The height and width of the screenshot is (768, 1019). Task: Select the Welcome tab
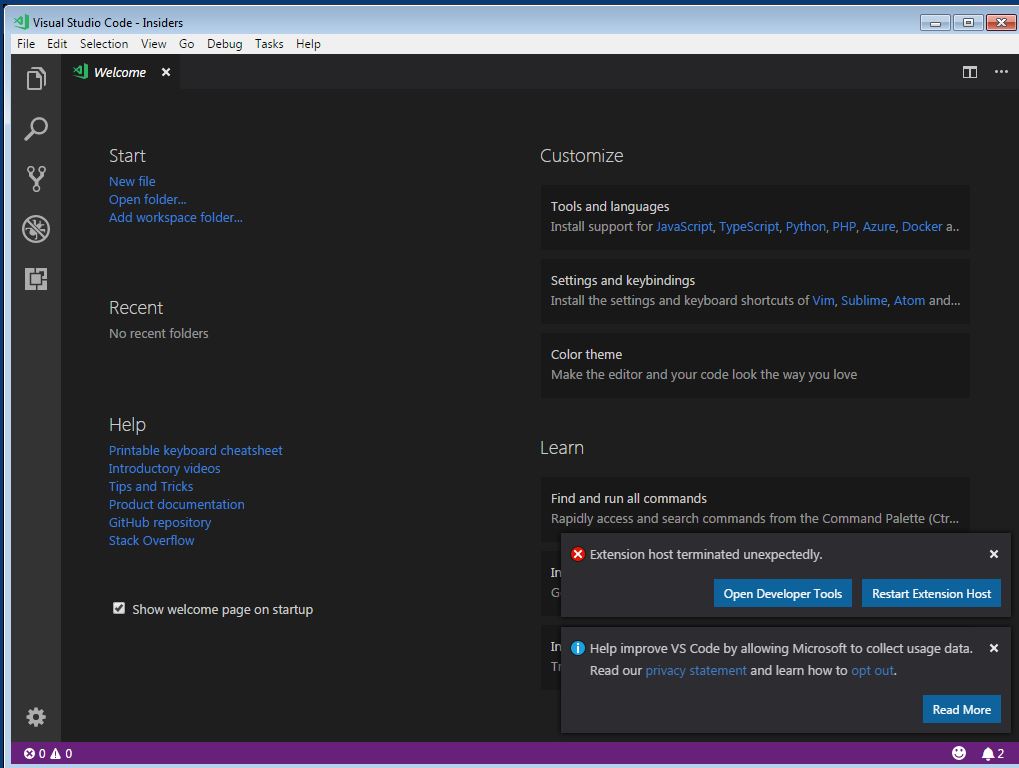tap(120, 72)
